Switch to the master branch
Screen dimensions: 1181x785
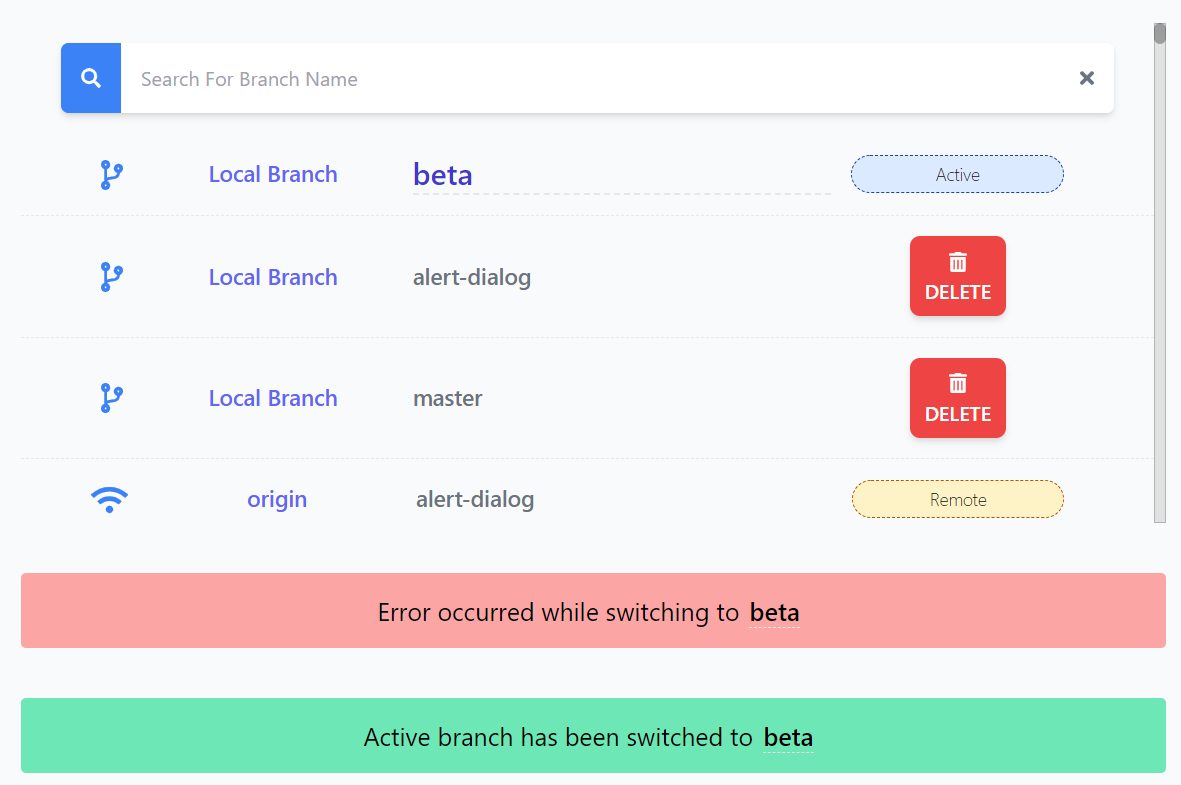(x=448, y=398)
